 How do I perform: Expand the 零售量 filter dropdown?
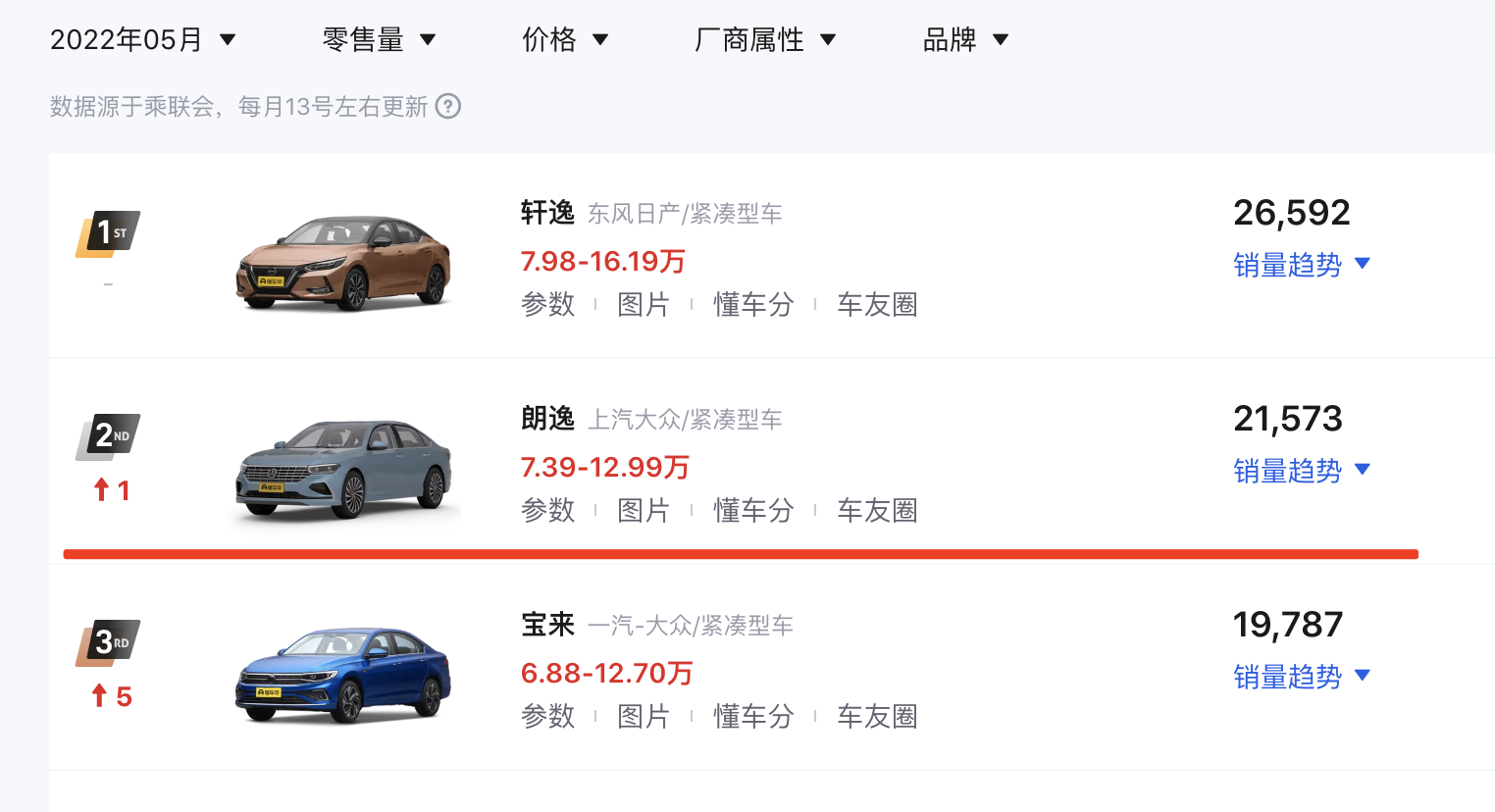(x=379, y=40)
